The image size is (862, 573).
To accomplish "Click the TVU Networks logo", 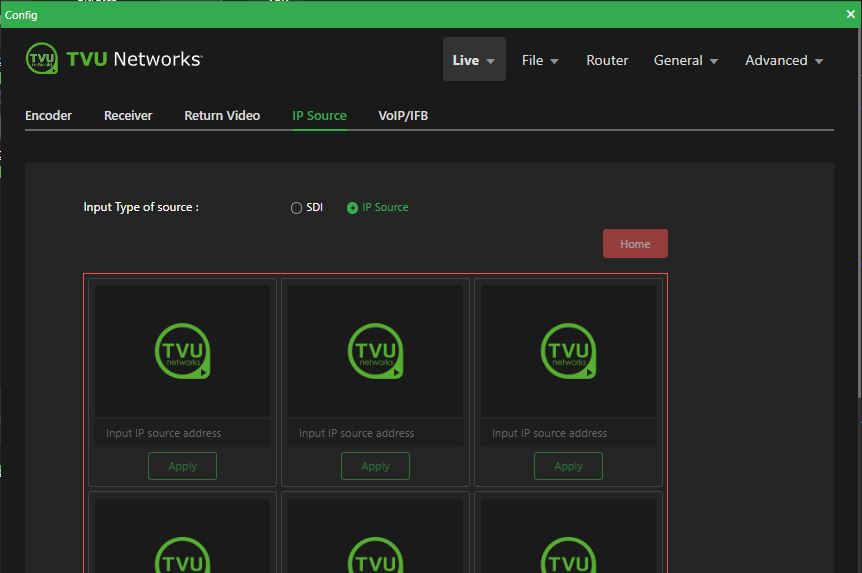I will (114, 58).
